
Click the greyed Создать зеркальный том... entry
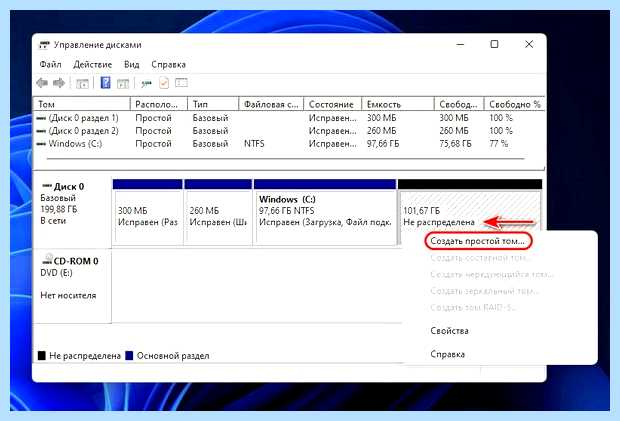coord(484,291)
